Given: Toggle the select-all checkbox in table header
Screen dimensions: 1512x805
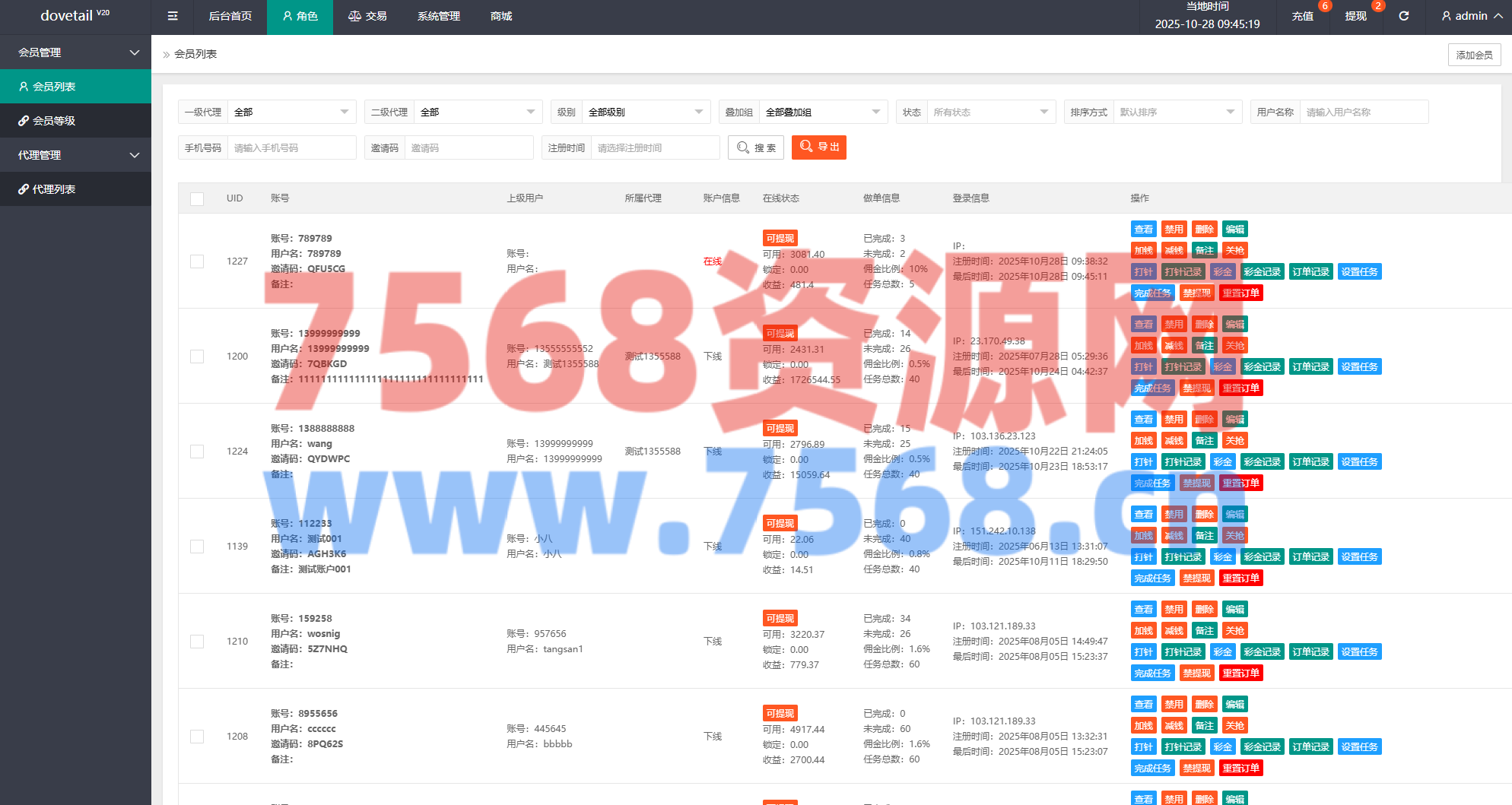Looking at the screenshot, I should [197, 199].
